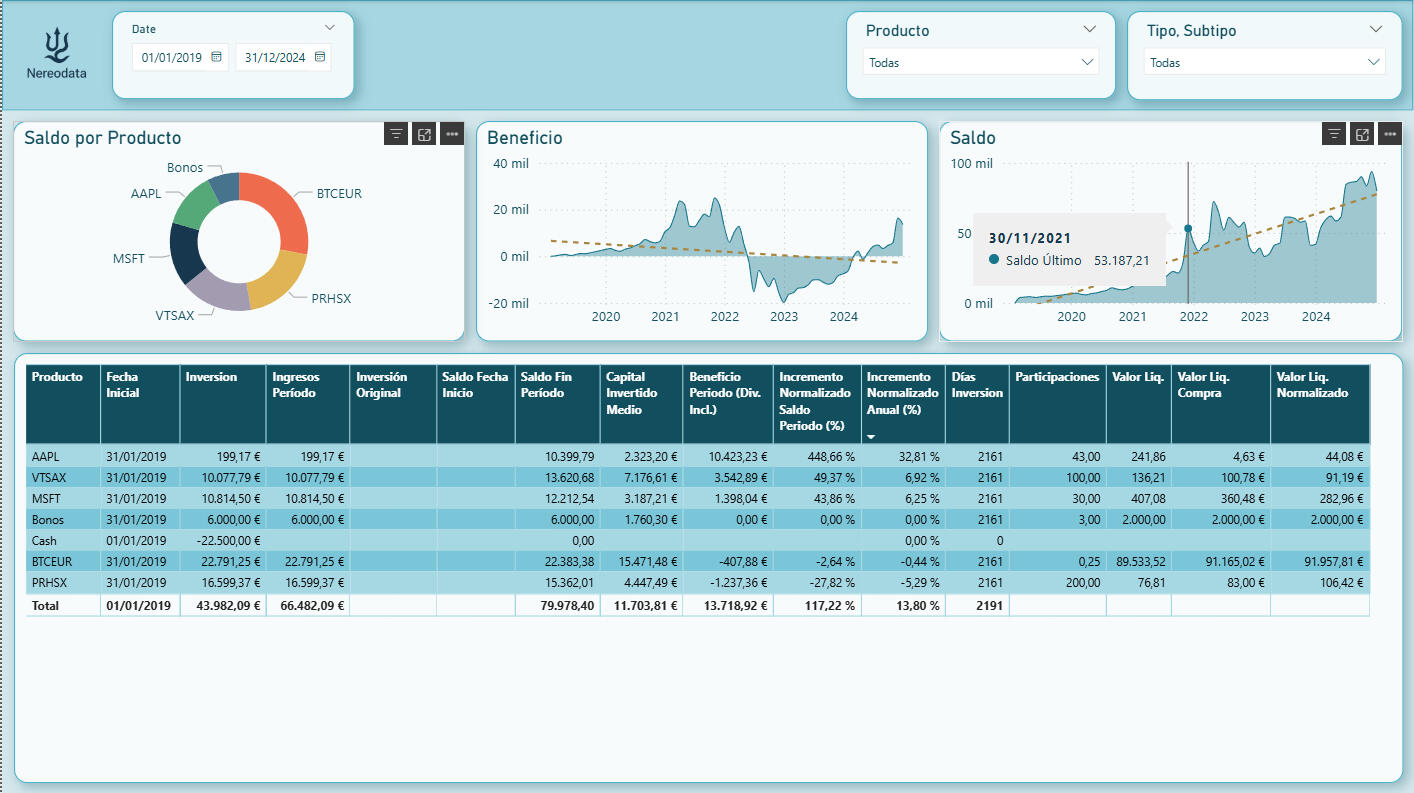The width and height of the screenshot is (1414, 793).
Task: Click the Producto slicer header chevron
Action: [1090, 29]
